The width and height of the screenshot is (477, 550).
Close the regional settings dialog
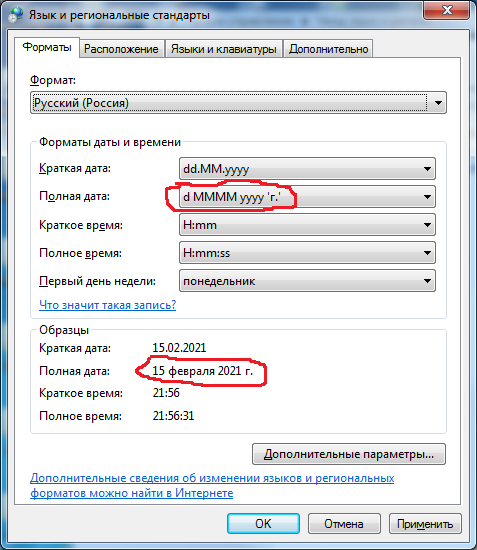(x=446, y=10)
